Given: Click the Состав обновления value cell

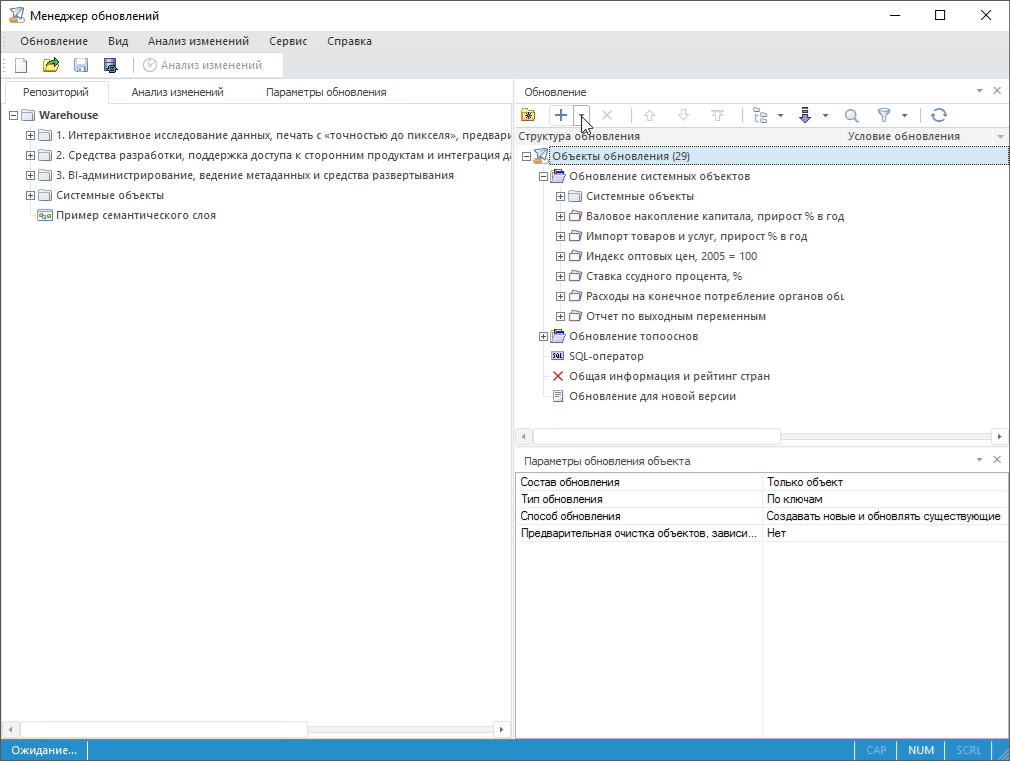Looking at the screenshot, I should point(884,483).
